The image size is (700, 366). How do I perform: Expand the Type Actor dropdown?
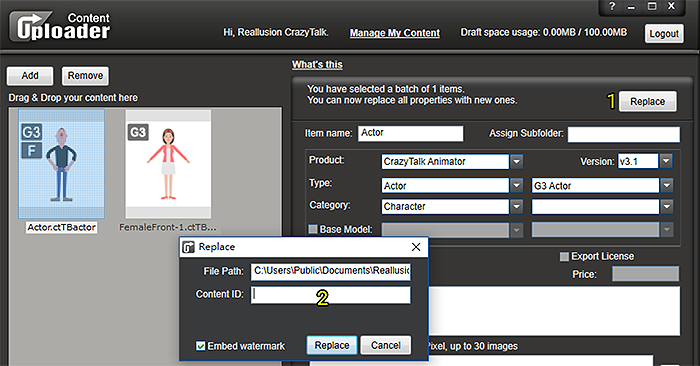517,185
